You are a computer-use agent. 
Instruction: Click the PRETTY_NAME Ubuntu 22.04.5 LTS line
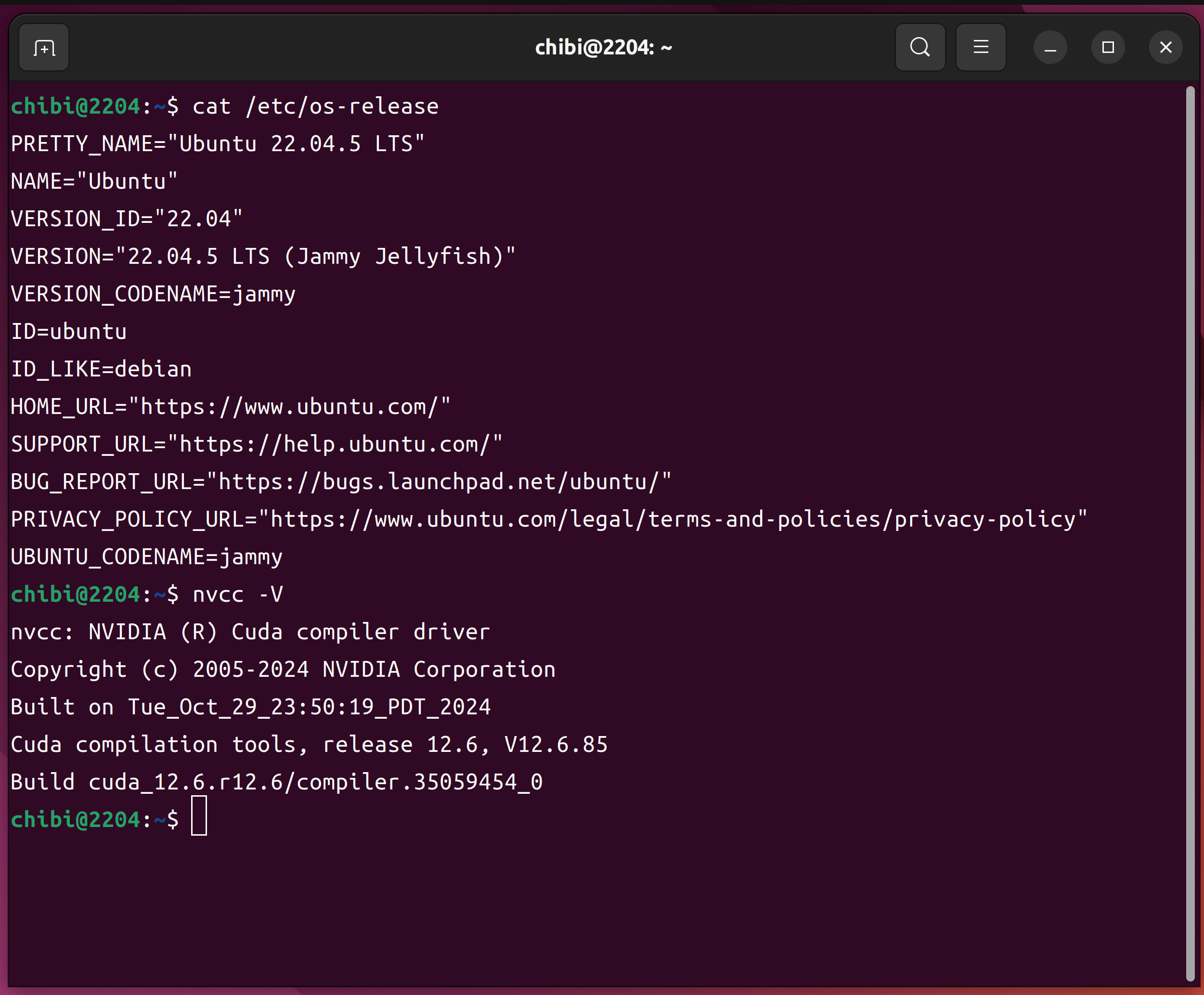218,144
